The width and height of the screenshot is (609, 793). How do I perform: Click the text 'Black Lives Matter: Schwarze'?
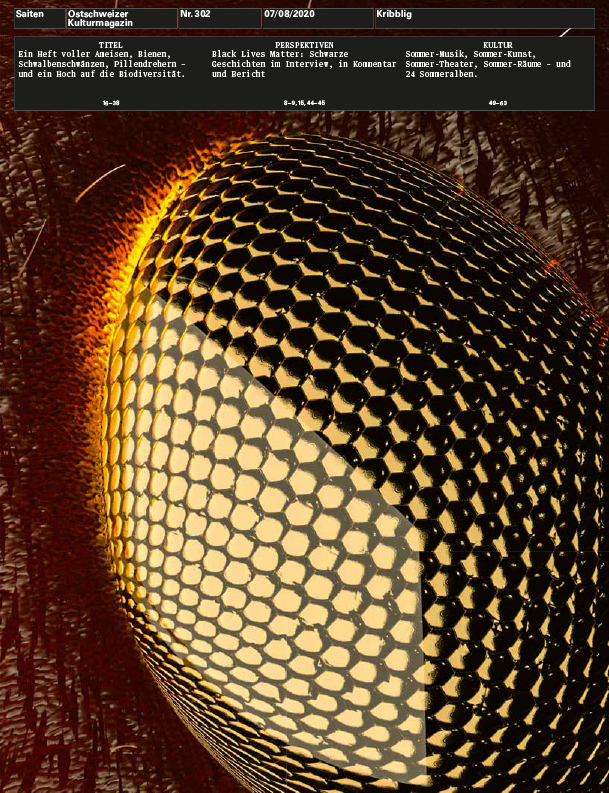coord(280,54)
